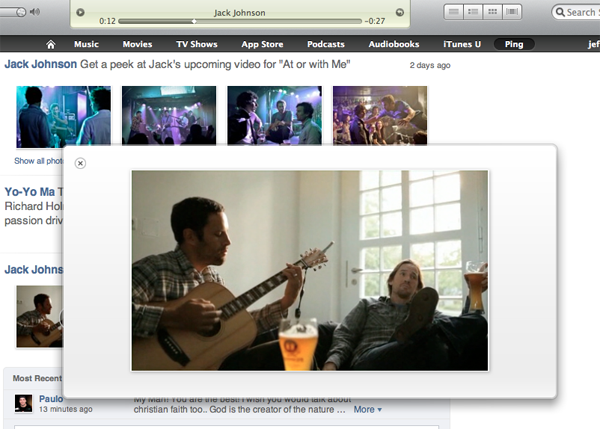Open the Music store tab
Screen dimensions: 600x429
tap(87, 45)
